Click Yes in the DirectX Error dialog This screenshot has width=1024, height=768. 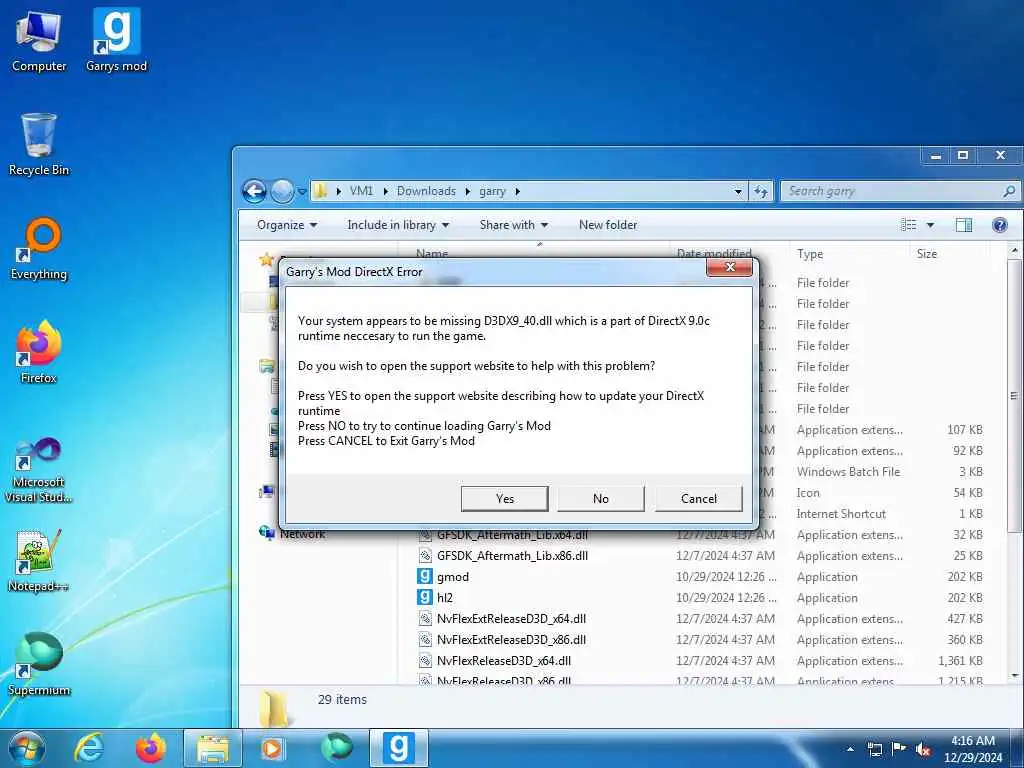(x=504, y=498)
